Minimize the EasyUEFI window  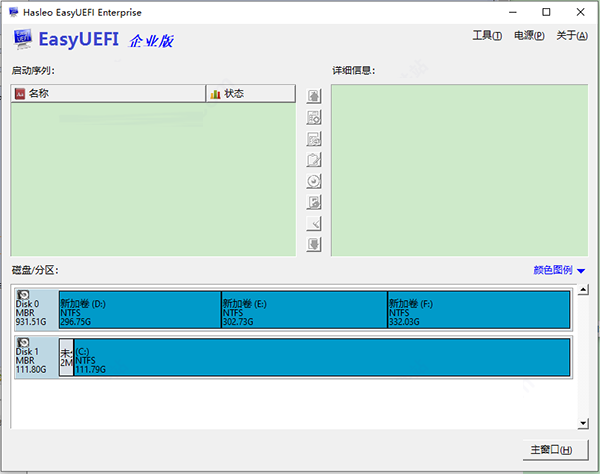tap(513, 12)
